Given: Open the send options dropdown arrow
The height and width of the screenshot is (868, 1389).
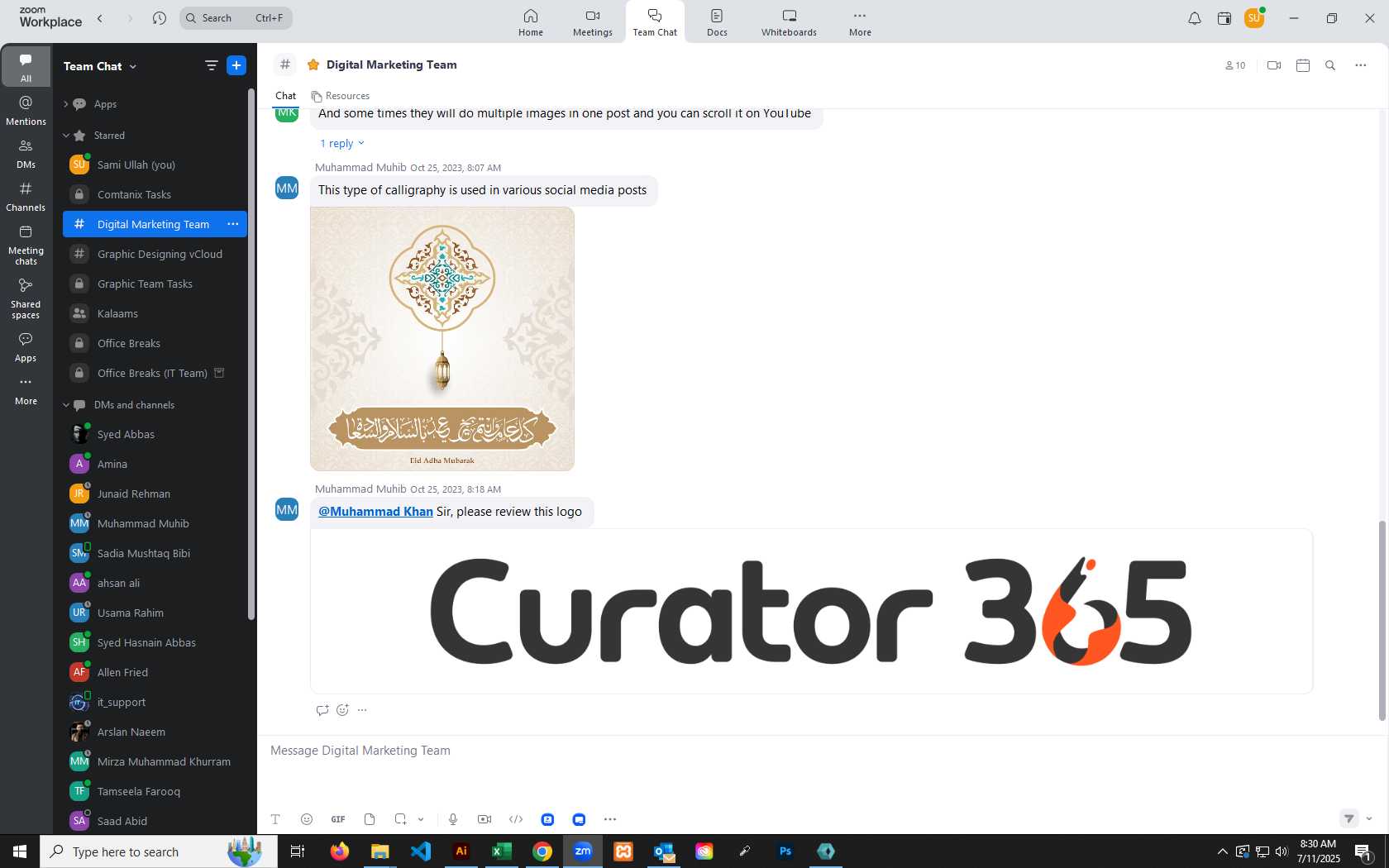Looking at the screenshot, I should pyautogui.click(x=1369, y=819).
